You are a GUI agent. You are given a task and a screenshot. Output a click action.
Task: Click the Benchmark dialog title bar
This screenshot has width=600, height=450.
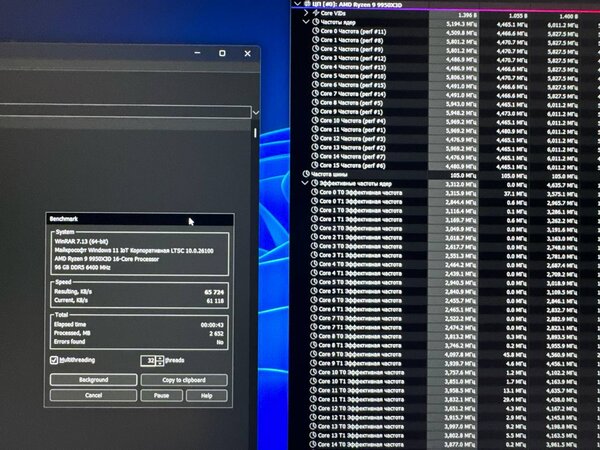140,219
